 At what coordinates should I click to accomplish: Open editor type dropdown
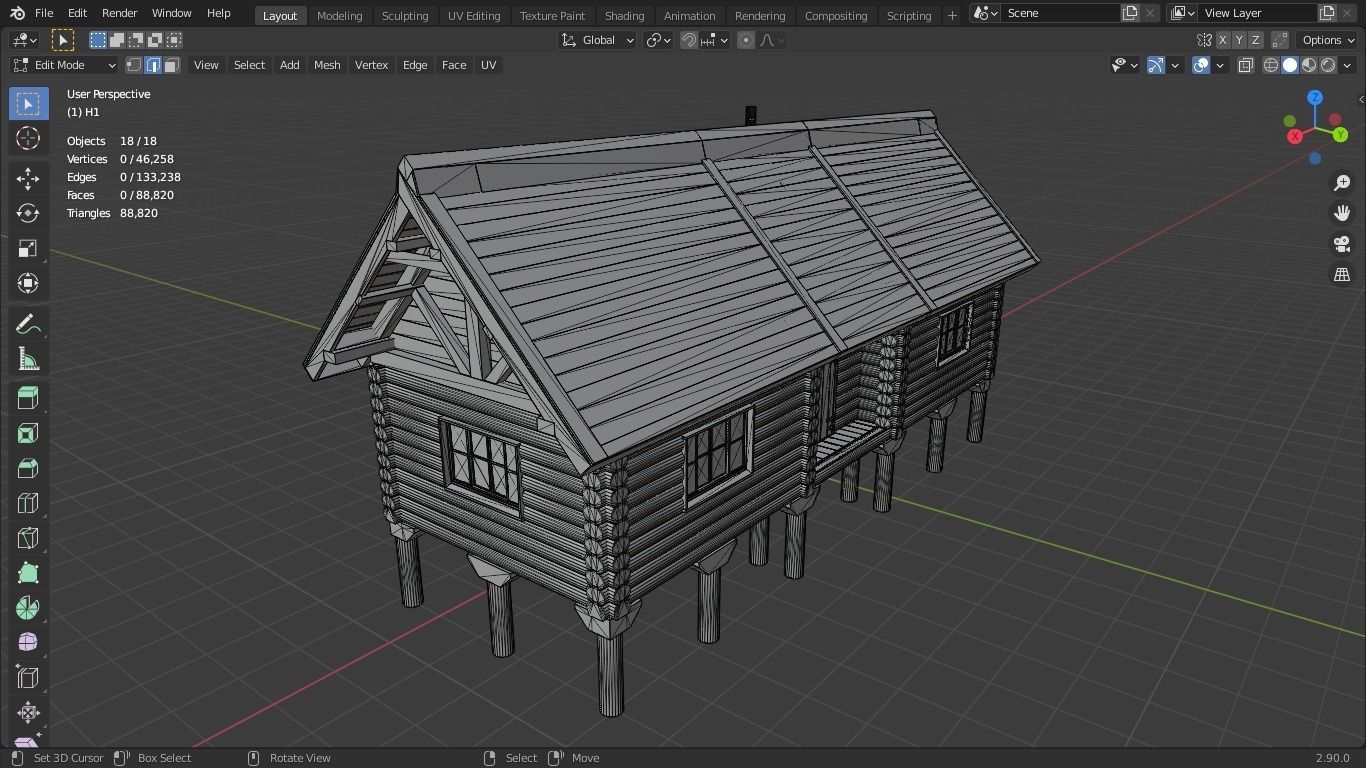[x=24, y=40]
